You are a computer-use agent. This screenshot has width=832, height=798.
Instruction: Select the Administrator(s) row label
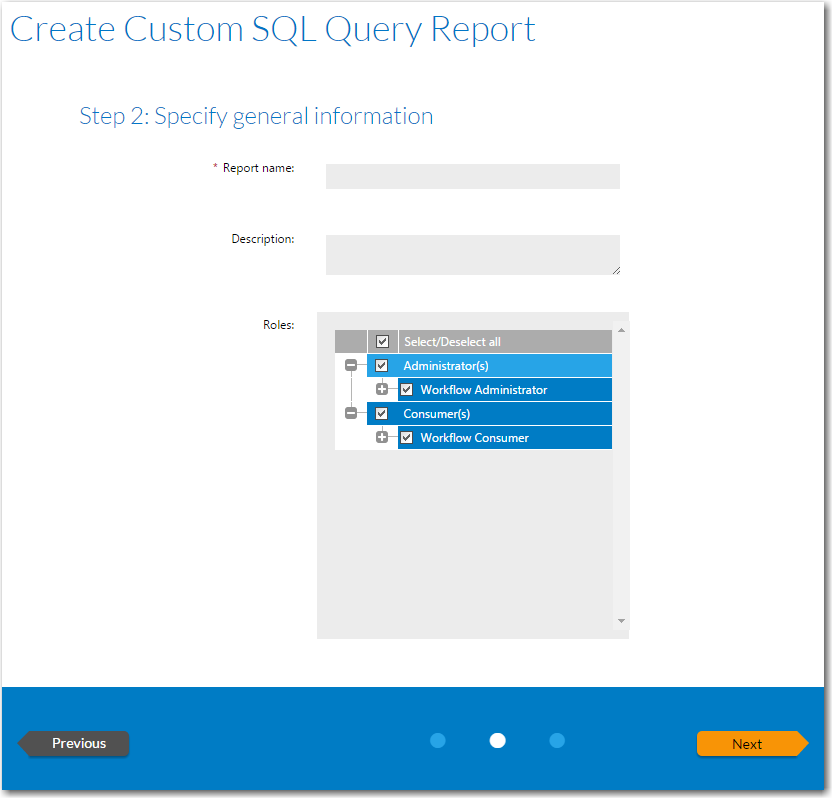(446, 366)
